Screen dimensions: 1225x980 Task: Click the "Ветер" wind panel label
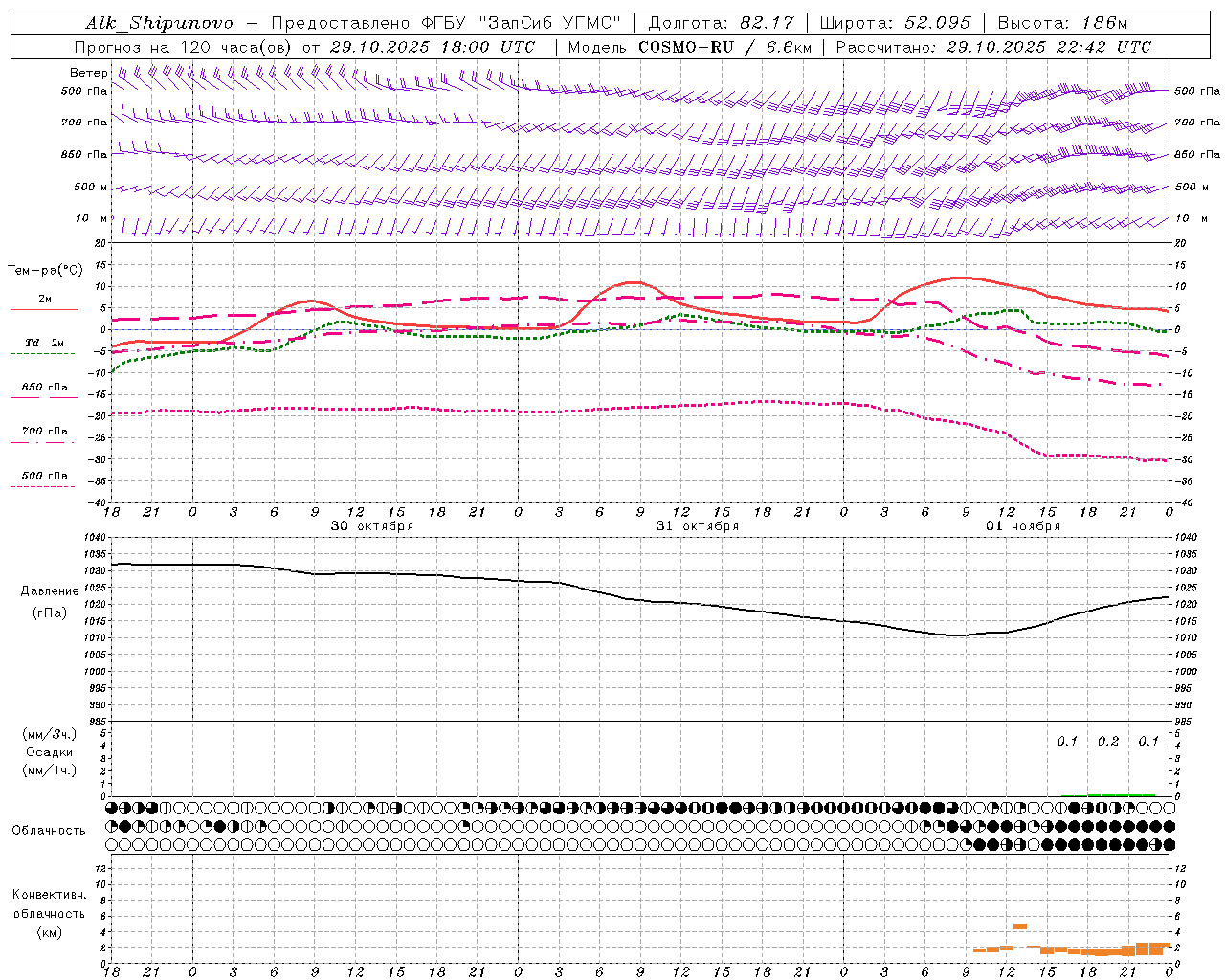(88, 73)
